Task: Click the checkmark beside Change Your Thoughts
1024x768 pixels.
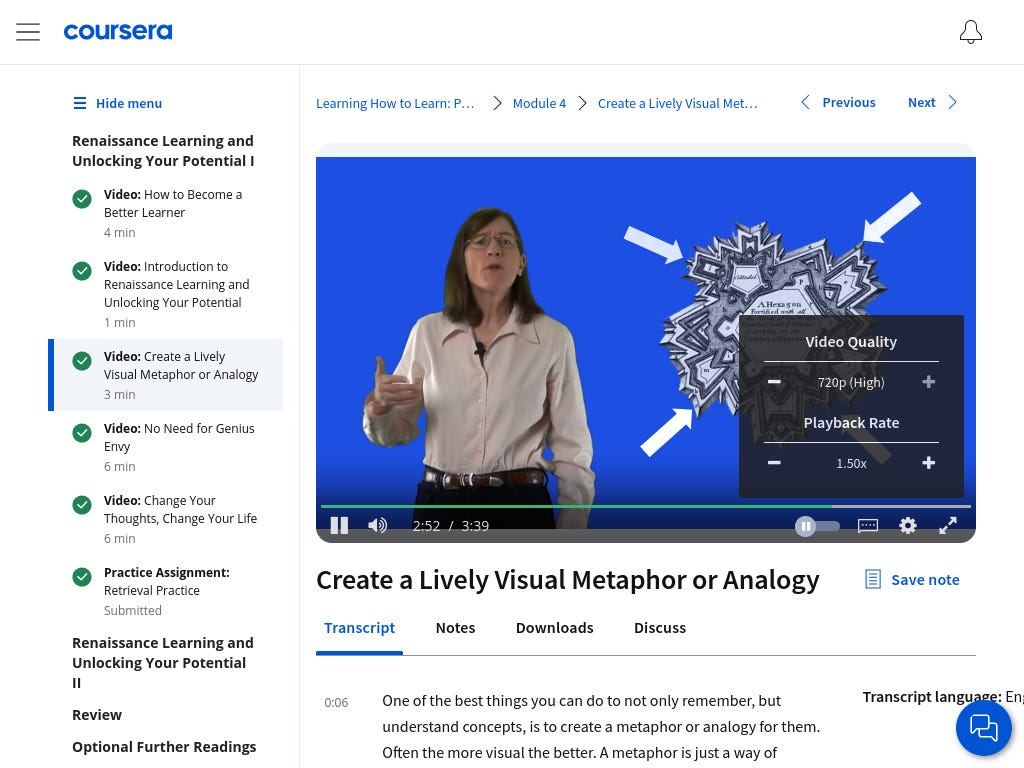Action: click(82, 504)
